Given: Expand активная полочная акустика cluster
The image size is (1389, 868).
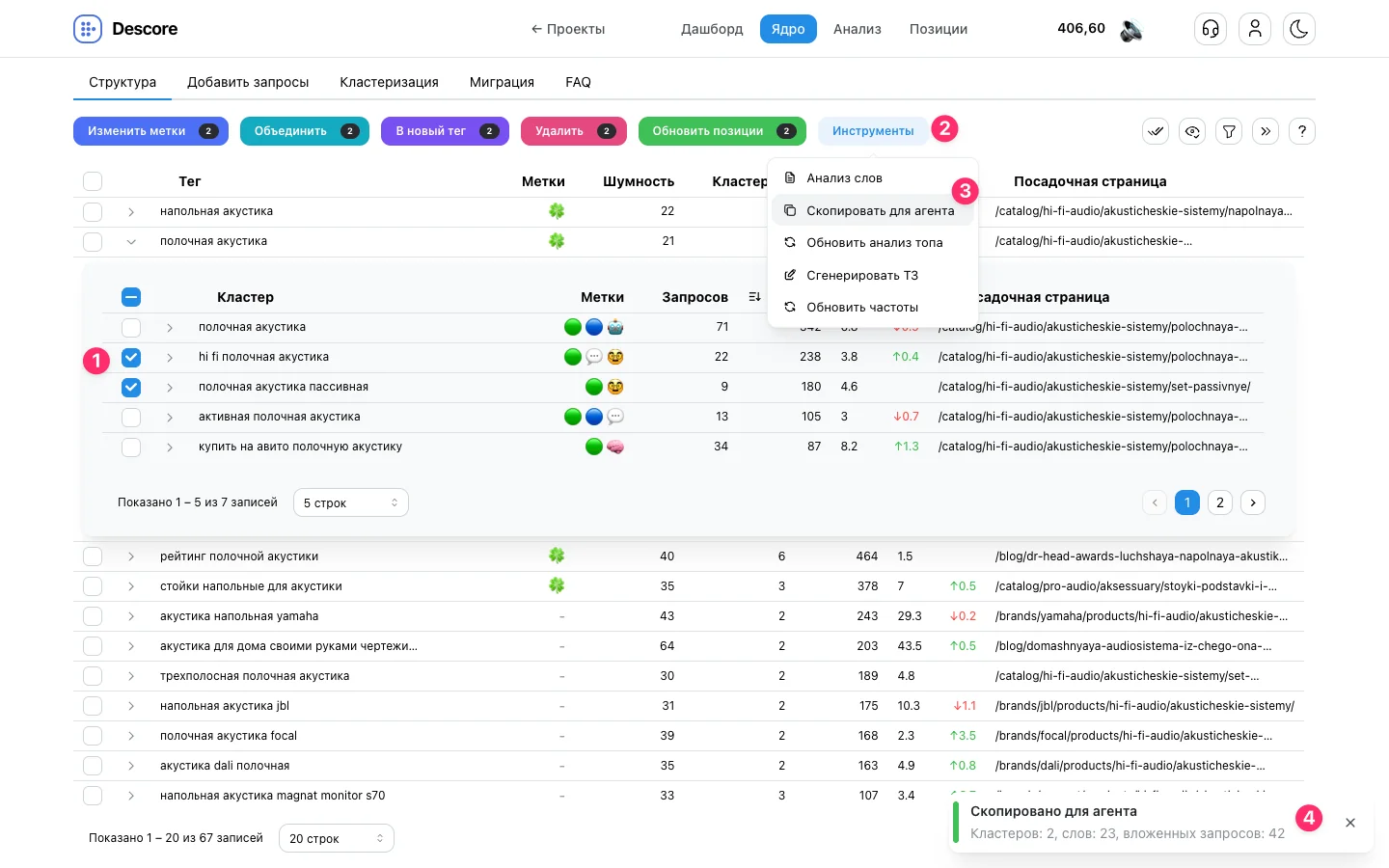Looking at the screenshot, I should pyautogui.click(x=170, y=418).
